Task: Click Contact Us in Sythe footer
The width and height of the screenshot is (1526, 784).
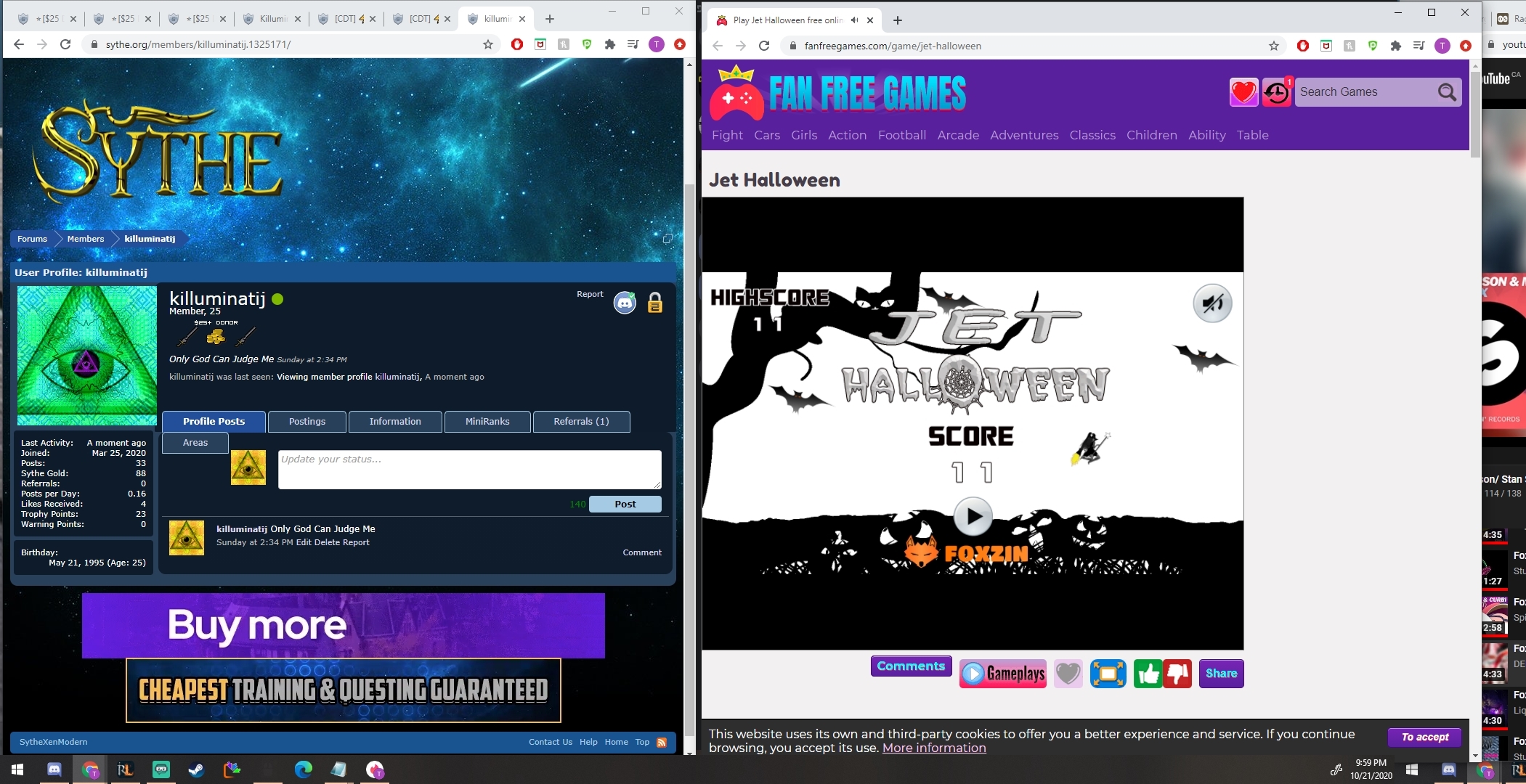Action: (x=550, y=742)
